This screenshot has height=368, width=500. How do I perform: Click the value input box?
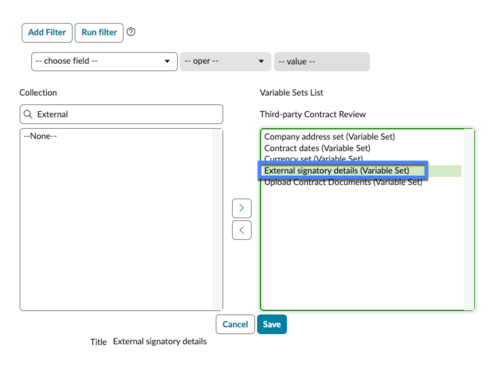(x=322, y=61)
